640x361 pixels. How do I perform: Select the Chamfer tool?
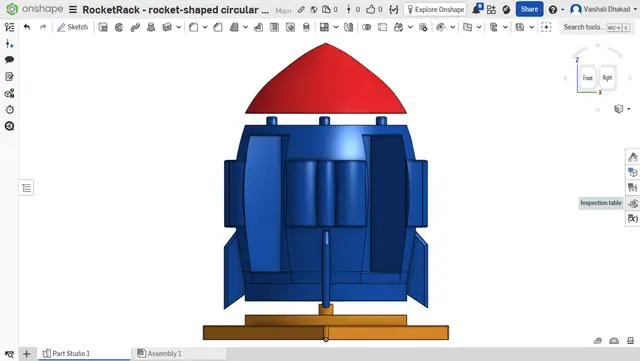218,27
